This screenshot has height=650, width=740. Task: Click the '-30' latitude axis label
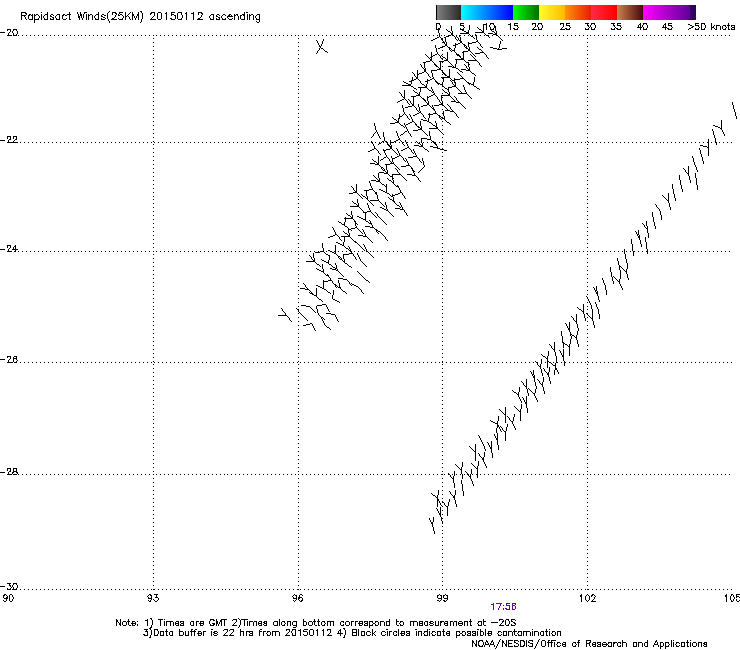tap(9, 587)
